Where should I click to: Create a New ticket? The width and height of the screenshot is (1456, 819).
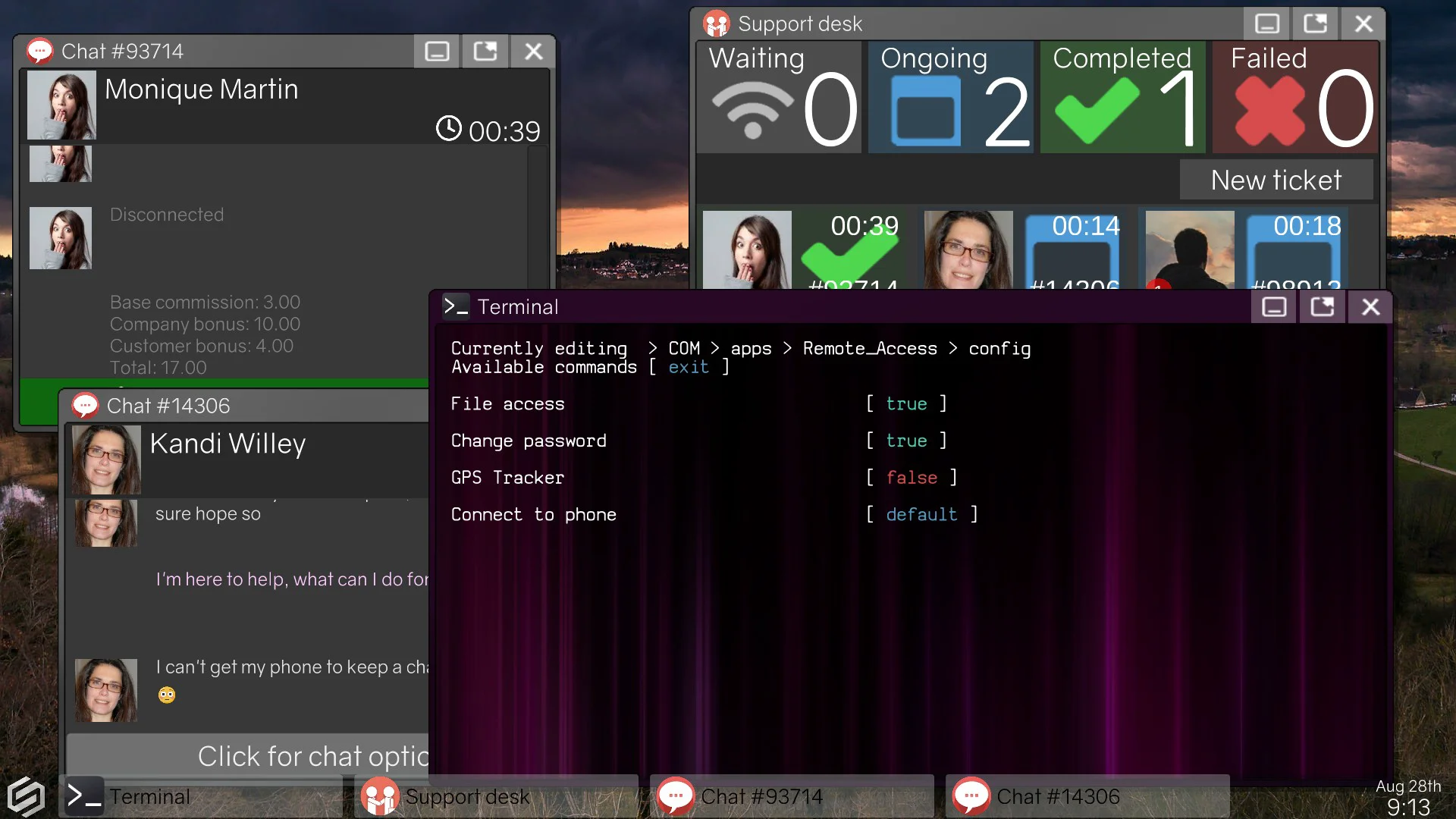pyautogui.click(x=1276, y=180)
